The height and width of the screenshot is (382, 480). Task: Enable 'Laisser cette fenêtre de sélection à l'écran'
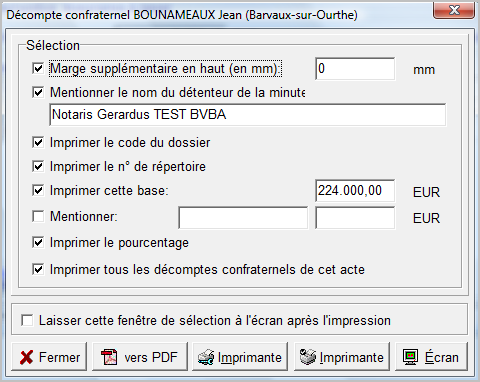click(x=27, y=320)
